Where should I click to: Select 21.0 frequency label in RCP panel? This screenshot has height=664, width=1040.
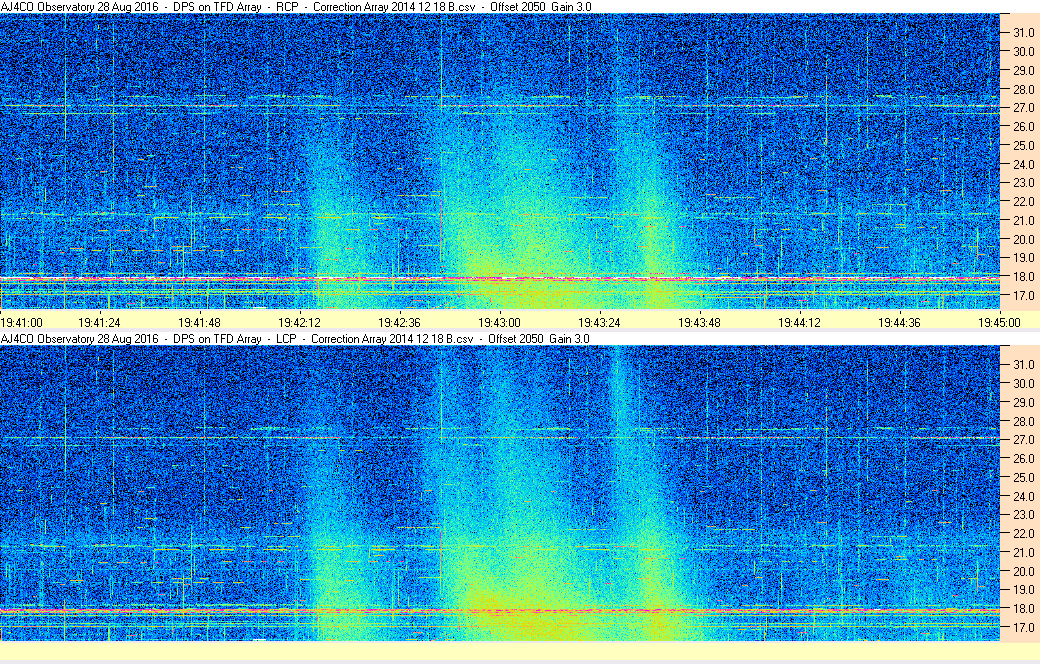tap(1023, 221)
